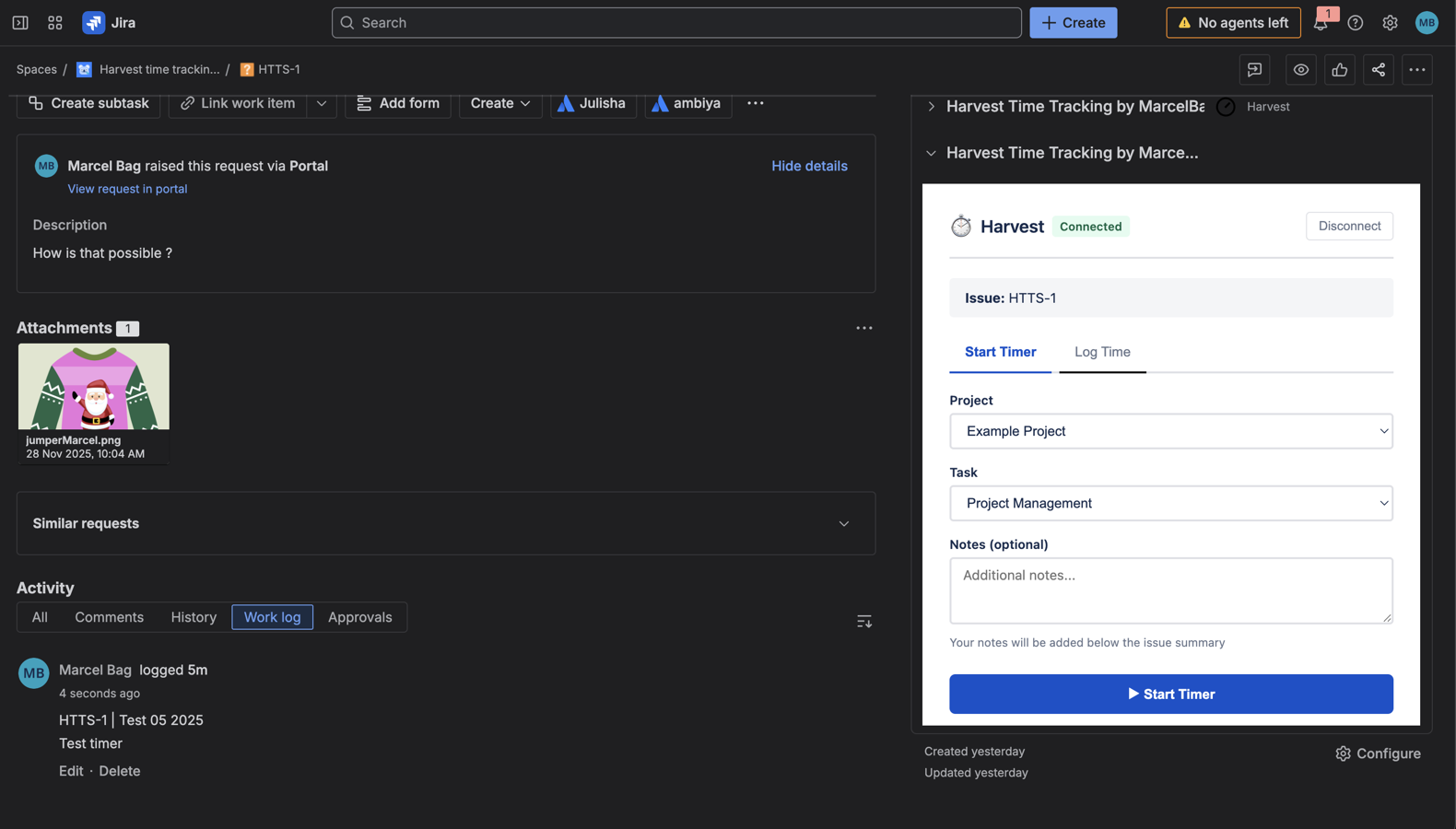The width and height of the screenshot is (1456, 829).
Task: Collapse the second Harvest Time Tracking panel
Action: 932,153
